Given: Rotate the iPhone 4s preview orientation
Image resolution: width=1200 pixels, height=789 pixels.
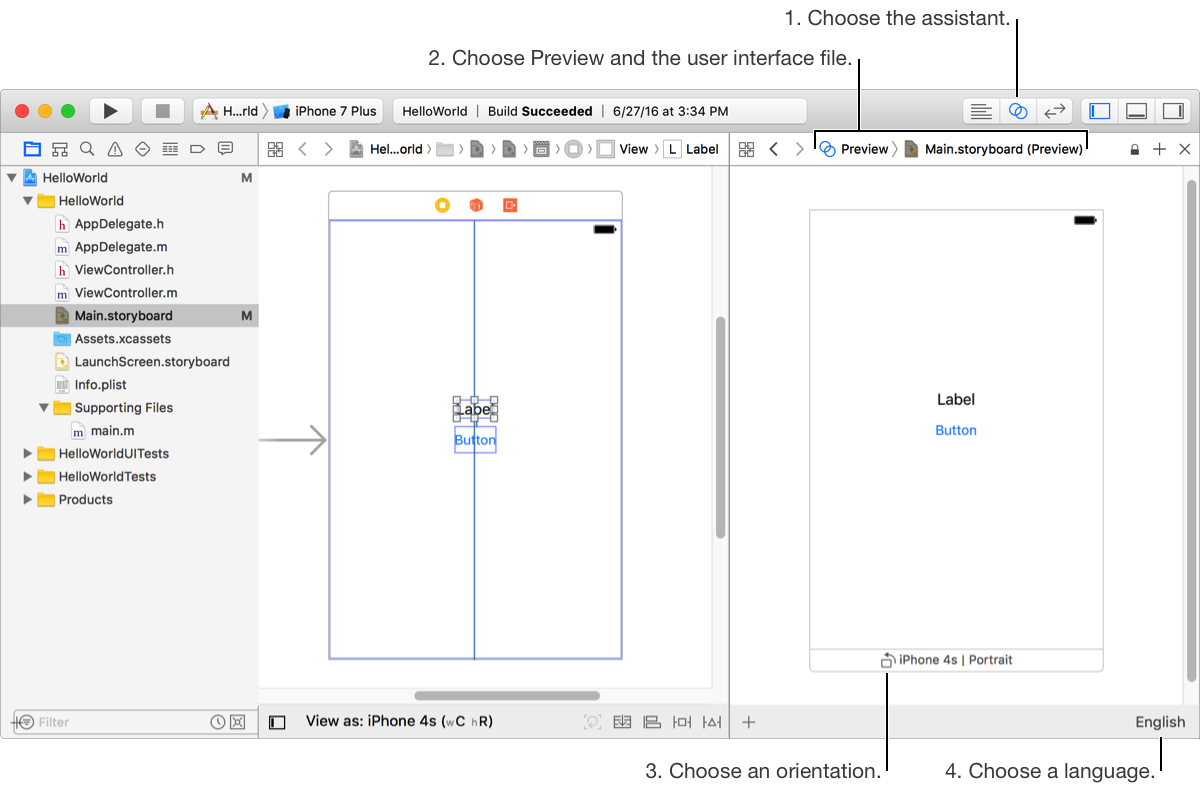Looking at the screenshot, I should click(888, 660).
